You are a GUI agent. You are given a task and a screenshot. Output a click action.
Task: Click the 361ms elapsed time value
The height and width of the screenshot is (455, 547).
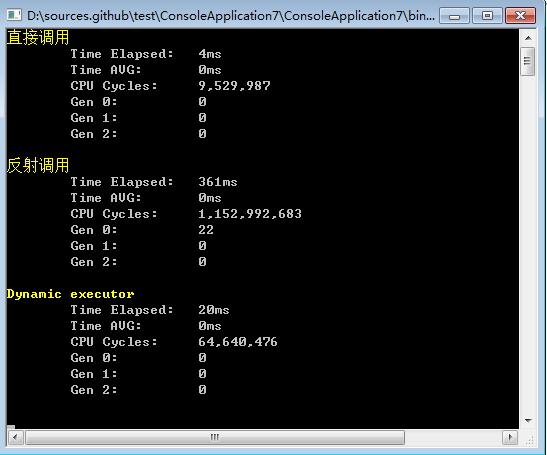pos(218,182)
